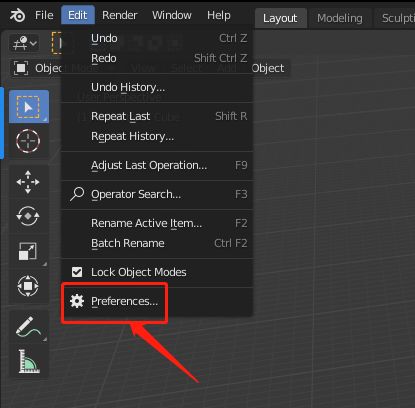Screen dimensions: 415x408
Task: Open the File menu
Action: pos(44,15)
